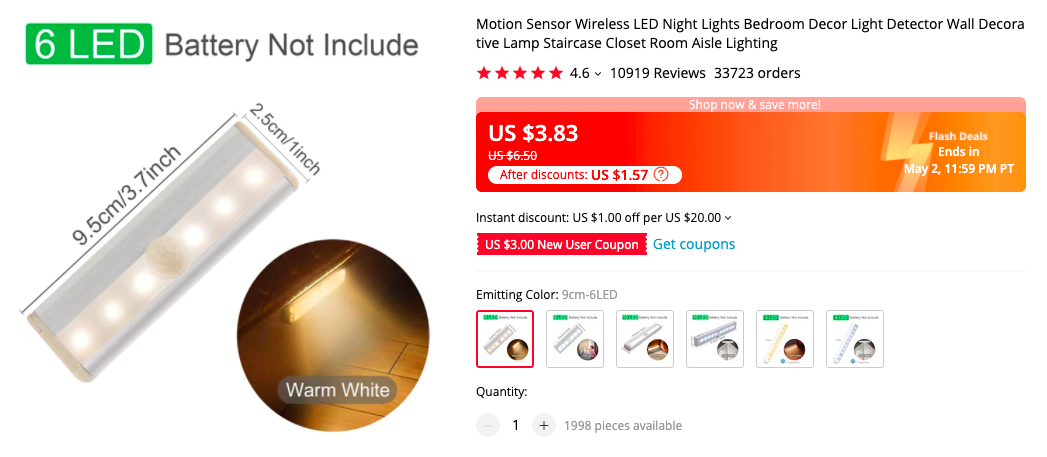This screenshot has height=457, width=1047.
Task: Click the five-star rating icons
Action: point(519,73)
